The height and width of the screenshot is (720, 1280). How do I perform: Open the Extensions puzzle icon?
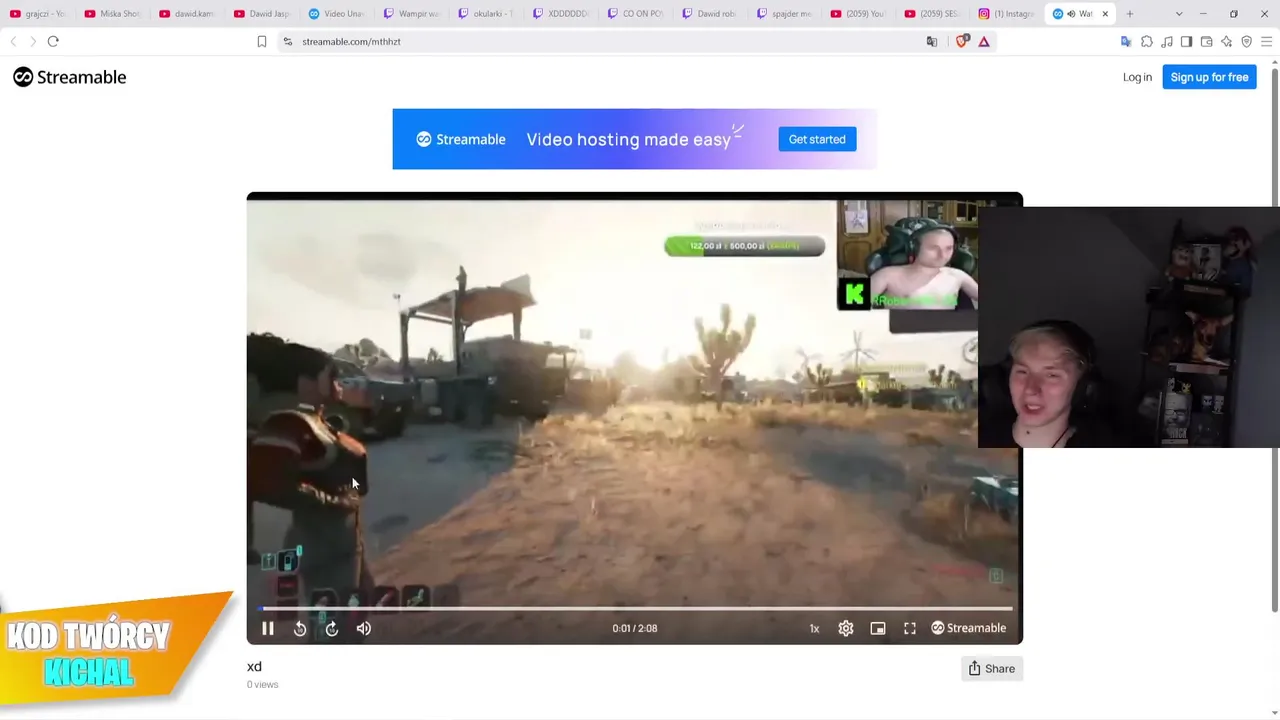1147,41
